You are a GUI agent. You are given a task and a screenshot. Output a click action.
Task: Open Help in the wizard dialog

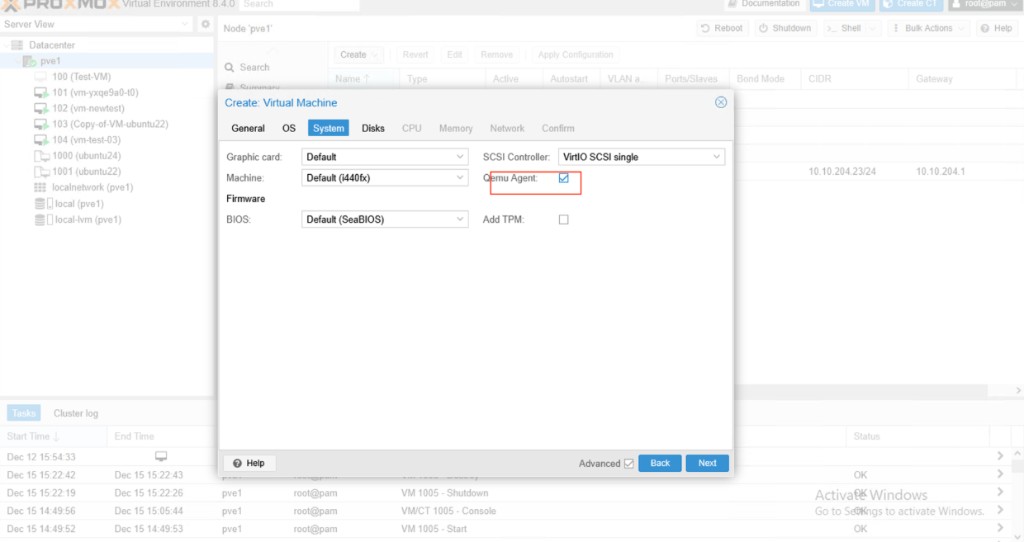(249, 463)
